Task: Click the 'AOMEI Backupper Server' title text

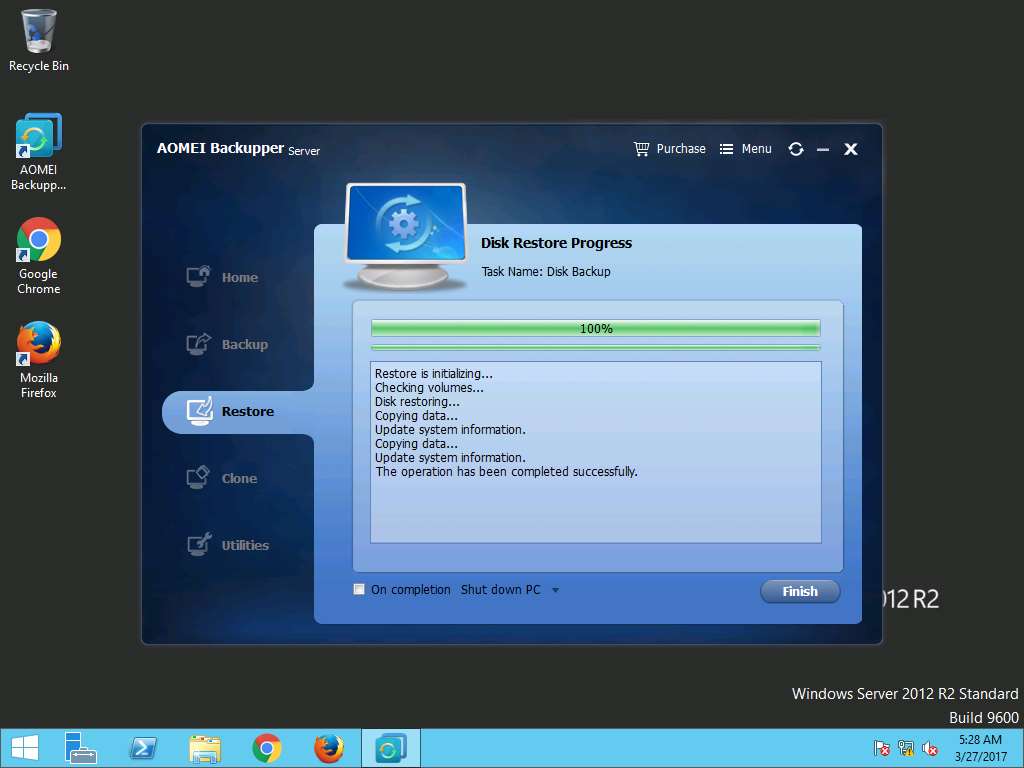Action: [x=238, y=149]
